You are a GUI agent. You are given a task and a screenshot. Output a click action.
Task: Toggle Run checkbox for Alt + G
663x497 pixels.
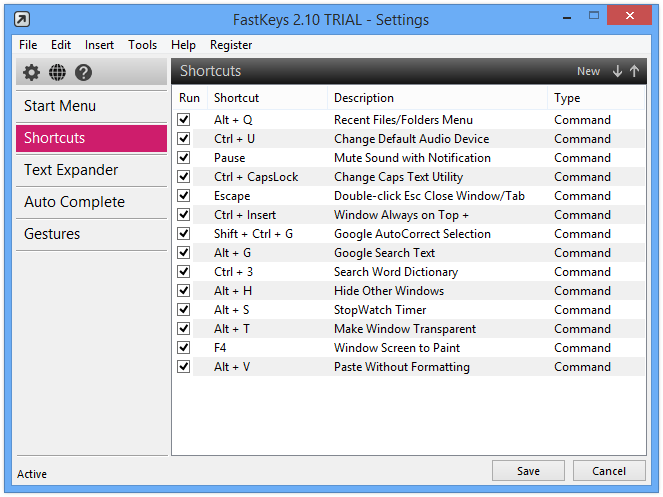pos(184,253)
